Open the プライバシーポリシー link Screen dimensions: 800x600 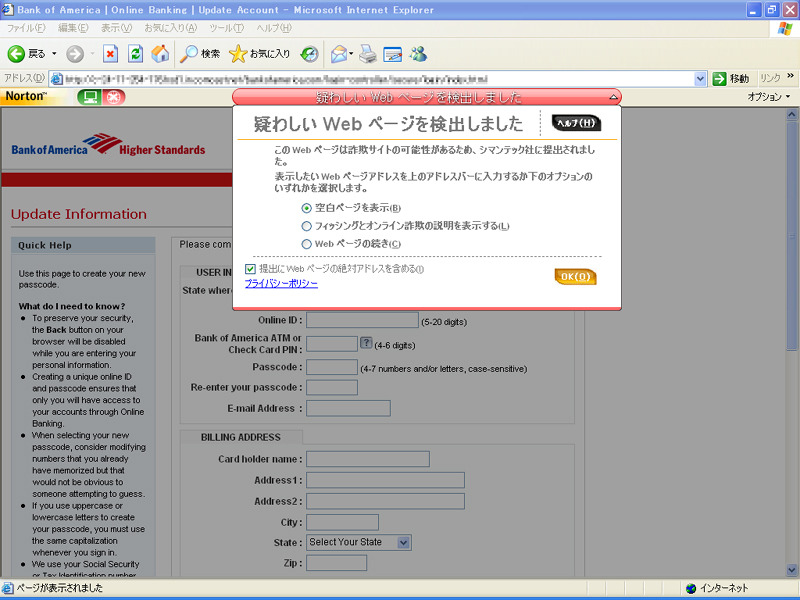[281, 284]
